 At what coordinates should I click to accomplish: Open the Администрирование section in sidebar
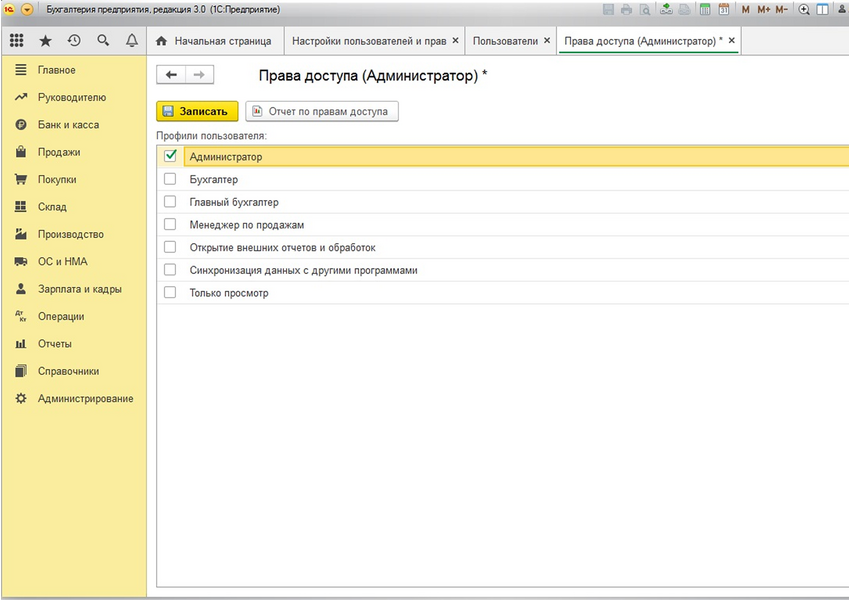point(85,398)
